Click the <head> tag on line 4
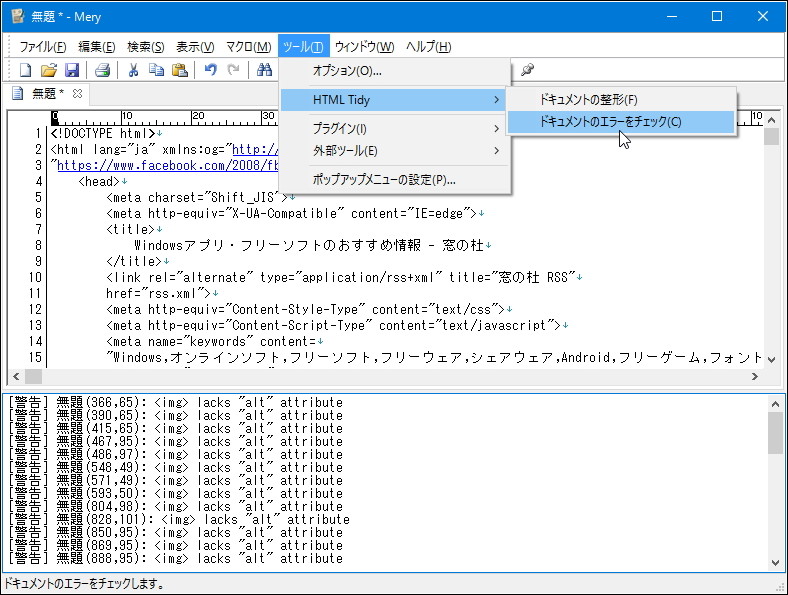Viewport: 788px width, 595px height. 99,181
